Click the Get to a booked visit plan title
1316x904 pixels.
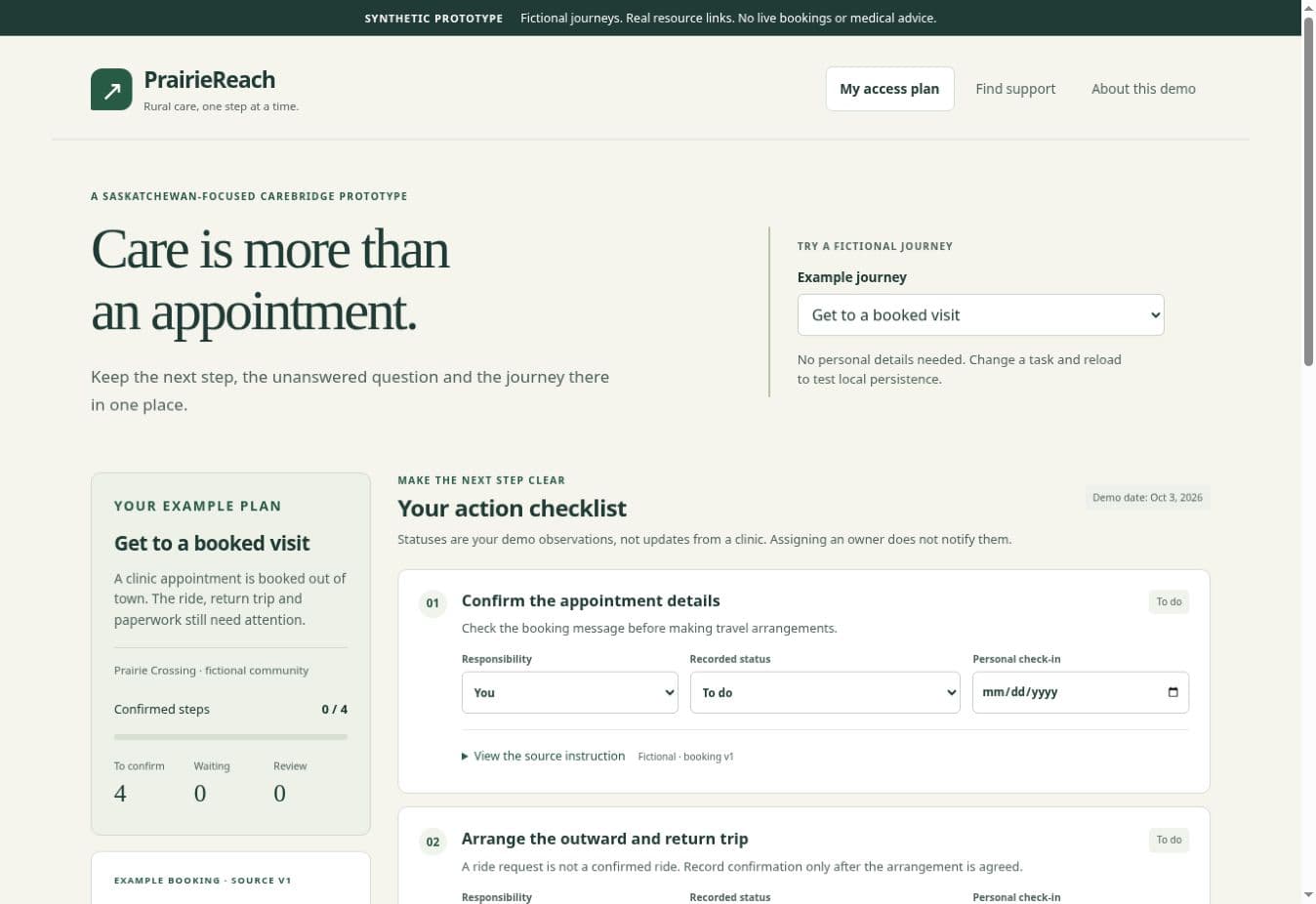(212, 544)
